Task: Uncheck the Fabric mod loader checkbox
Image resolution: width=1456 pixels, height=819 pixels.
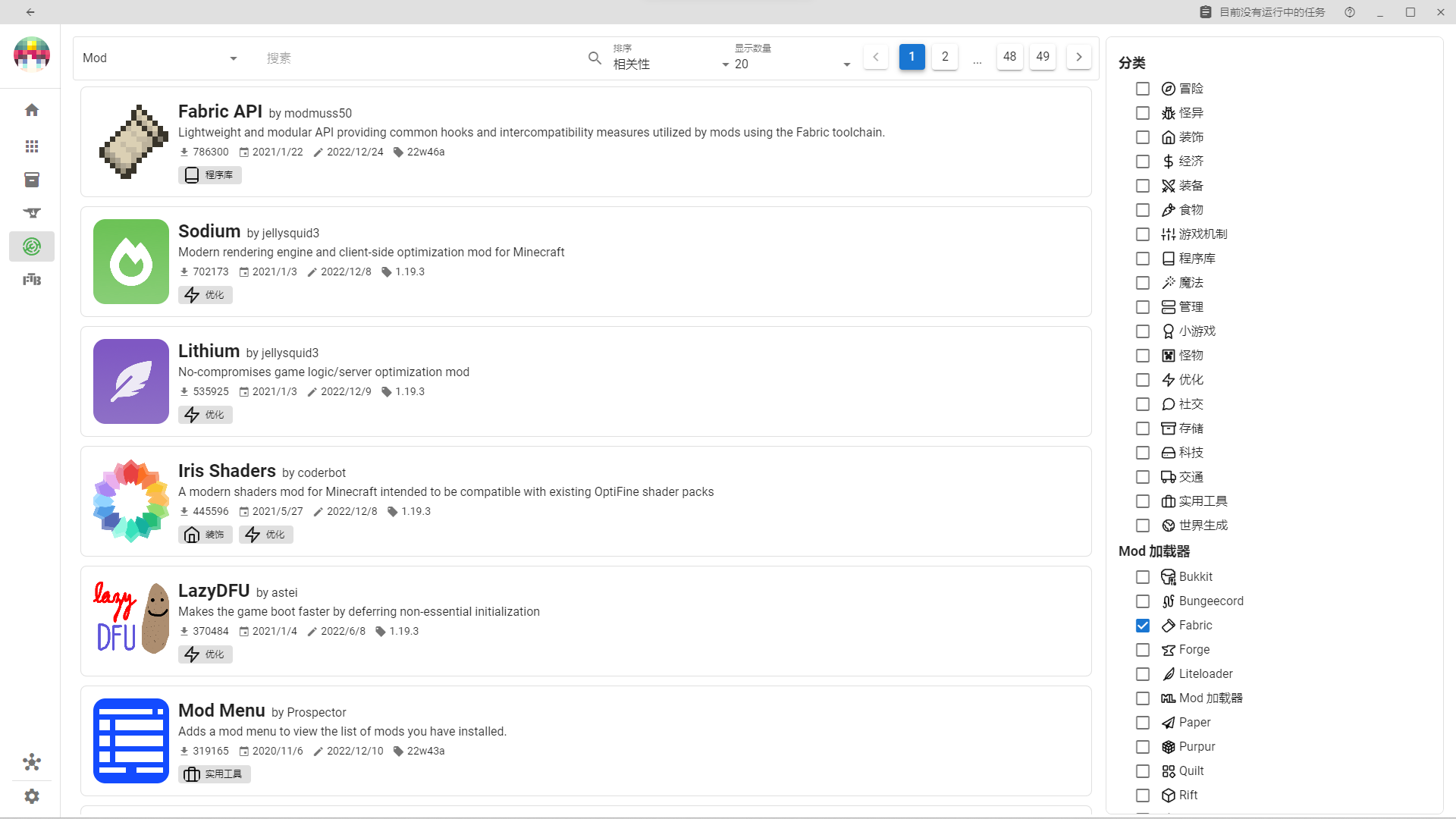Action: [x=1143, y=626]
